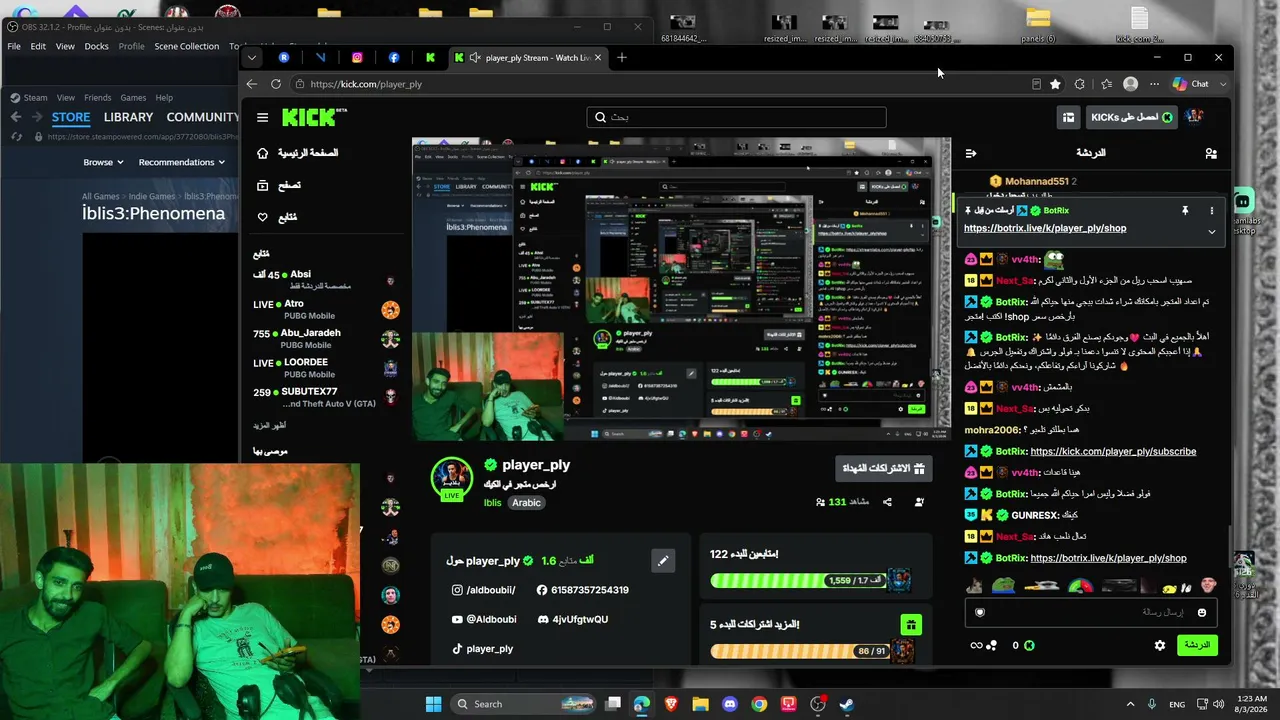Open Steam from the taskbar
This screenshot has height=720, width=1280.
846,704
